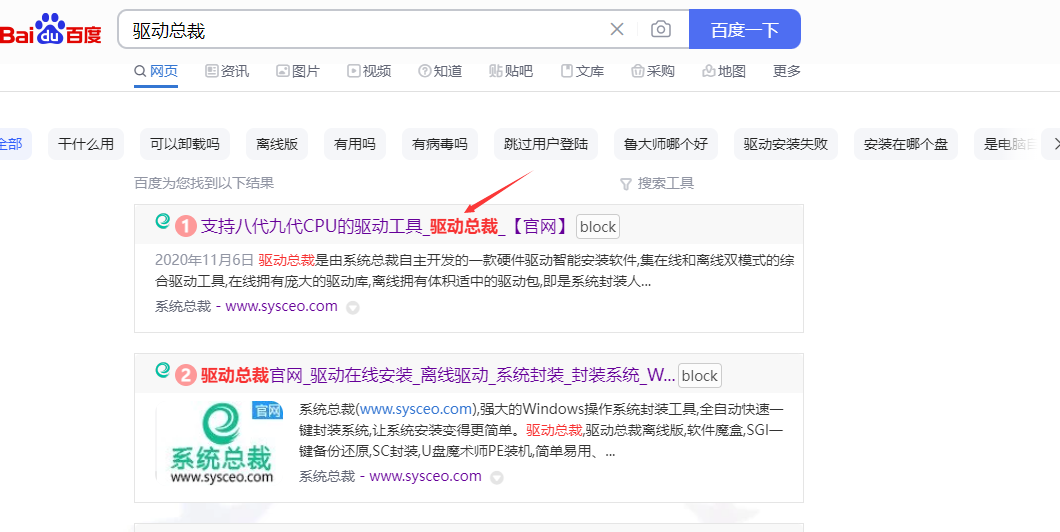Click the green site icon beside result 2
This screenshot has height=532, width=1060.
(162, 371)
